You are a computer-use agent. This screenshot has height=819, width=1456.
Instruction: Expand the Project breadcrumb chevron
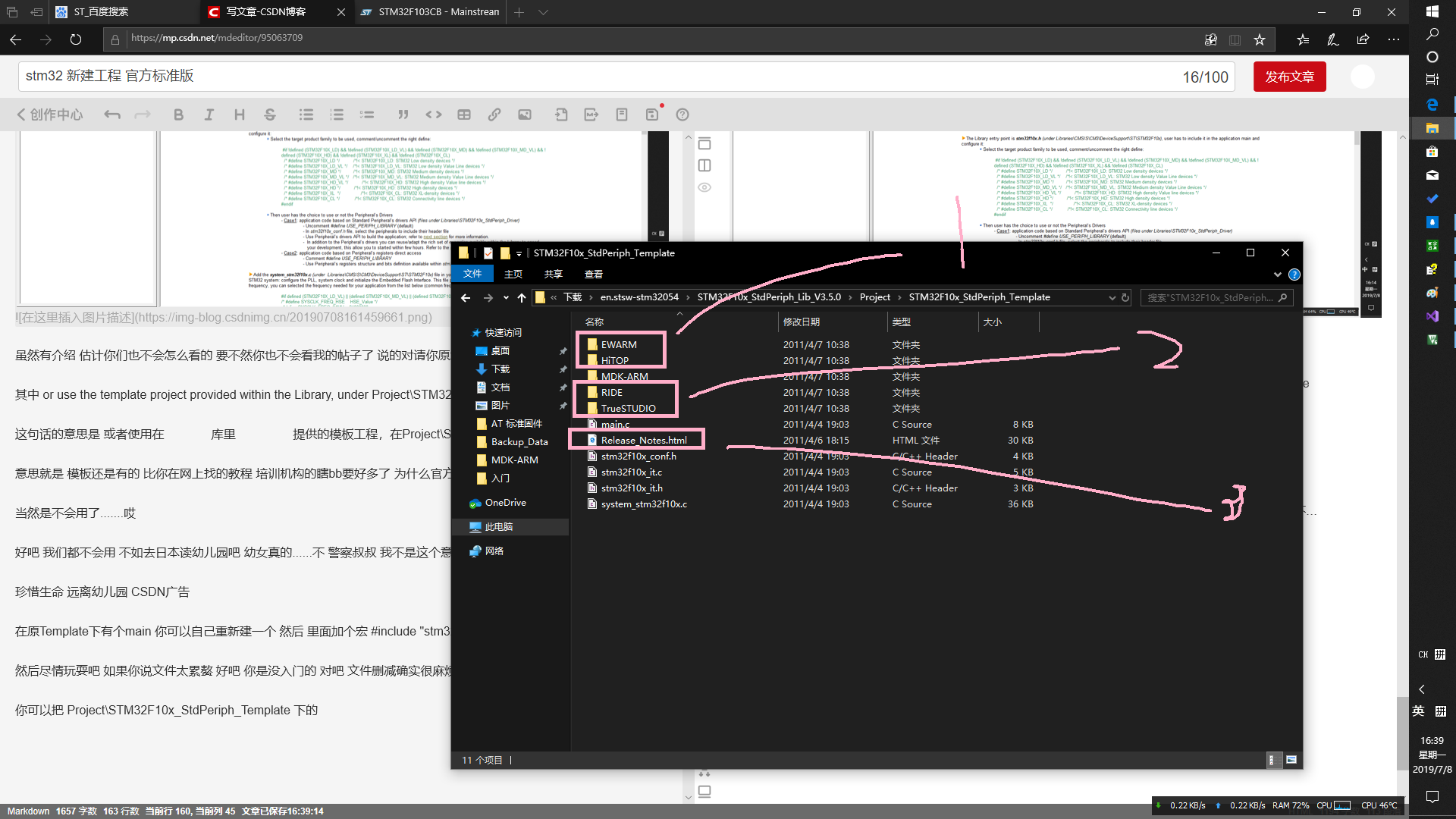899,298
